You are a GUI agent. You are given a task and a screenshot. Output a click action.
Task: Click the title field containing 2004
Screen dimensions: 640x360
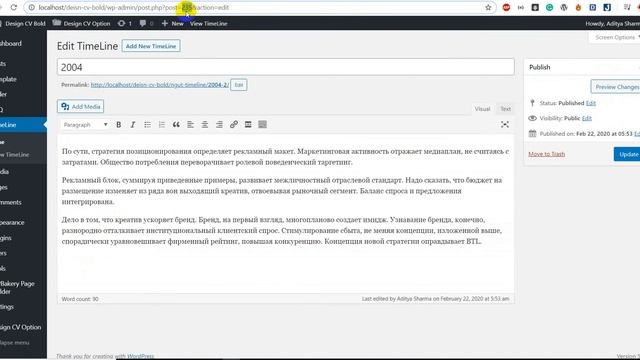click(286, 67)
